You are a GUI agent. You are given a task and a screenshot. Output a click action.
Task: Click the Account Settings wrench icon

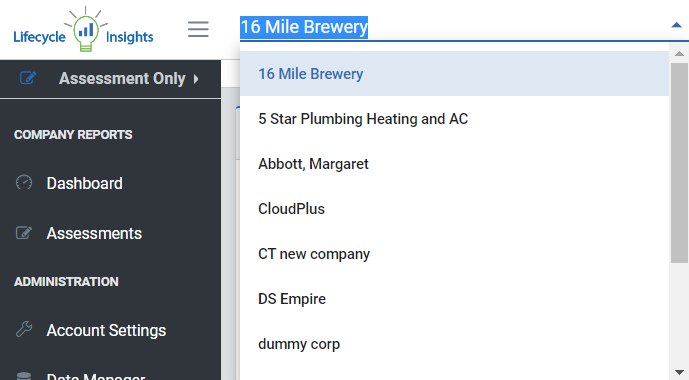tap(24, 329)
